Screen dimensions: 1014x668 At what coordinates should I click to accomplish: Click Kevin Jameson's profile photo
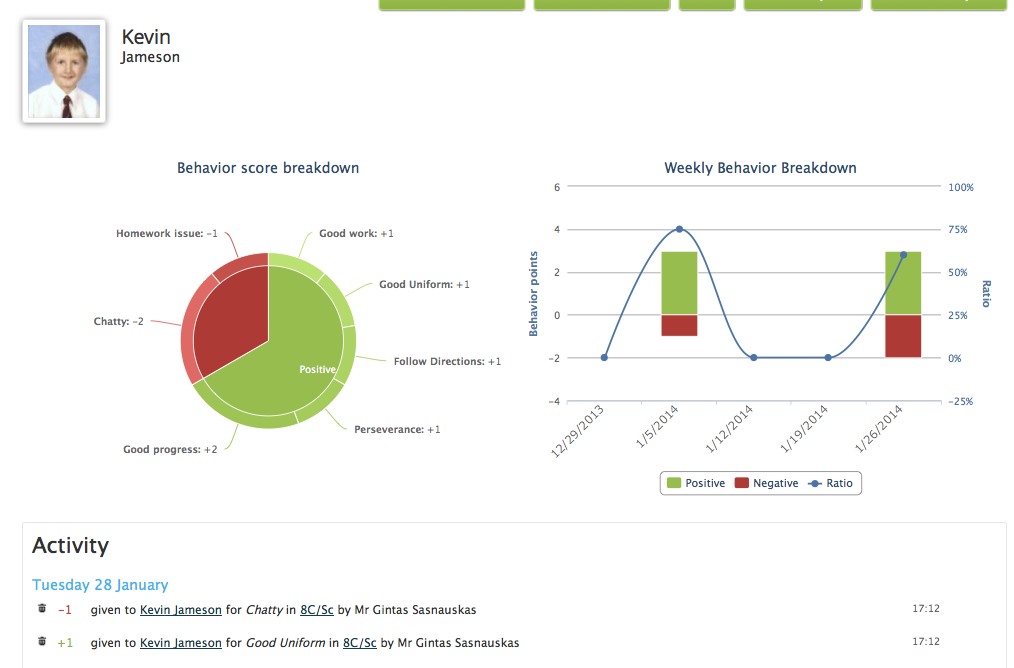click(x=64, y=71)
